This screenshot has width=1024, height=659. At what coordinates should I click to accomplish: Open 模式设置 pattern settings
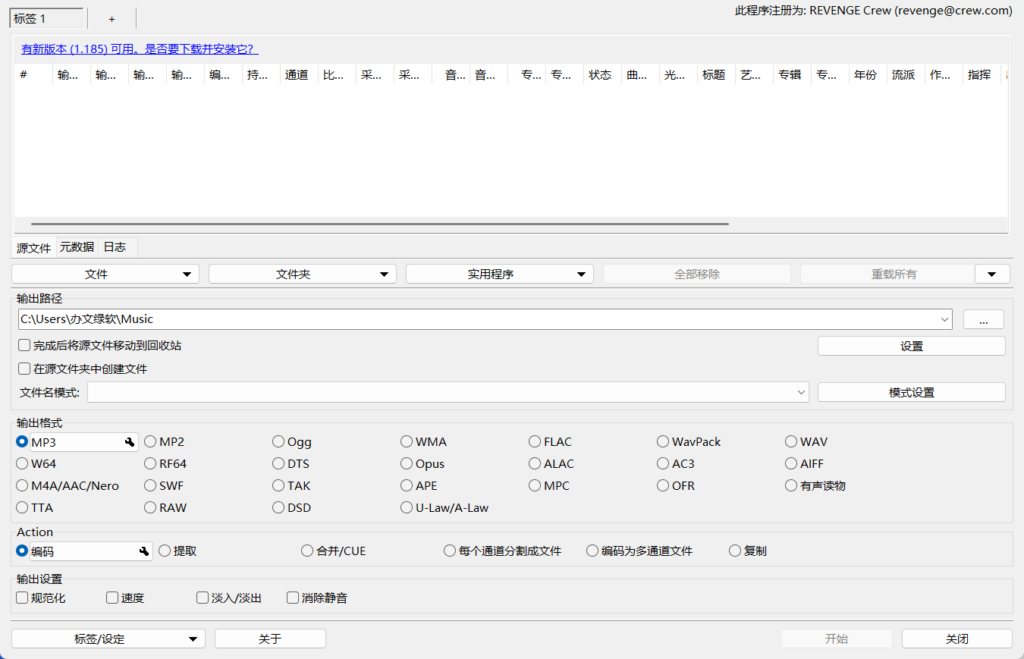click(911, 393)
